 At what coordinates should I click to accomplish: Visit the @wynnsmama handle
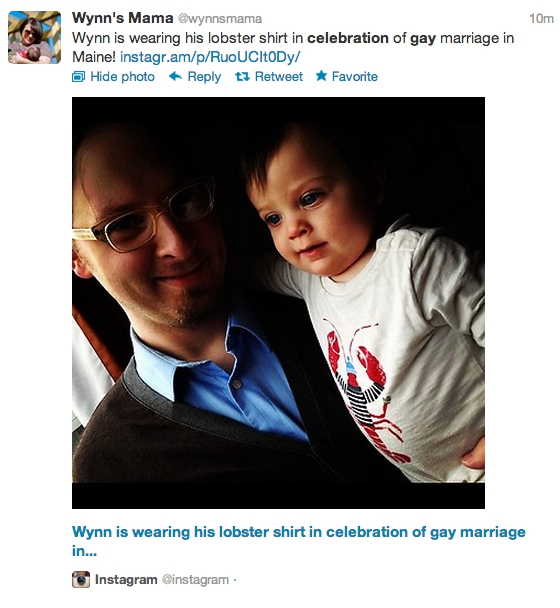tap(220, 19)
